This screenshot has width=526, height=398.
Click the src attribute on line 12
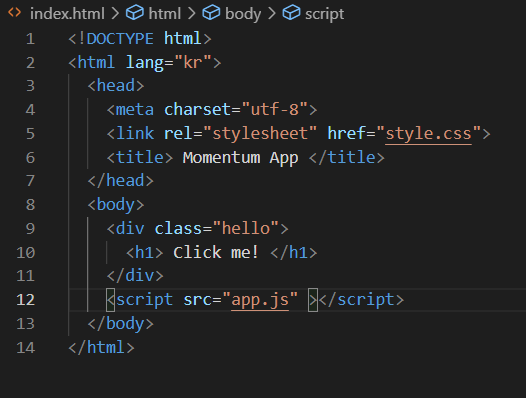(197, 300)
